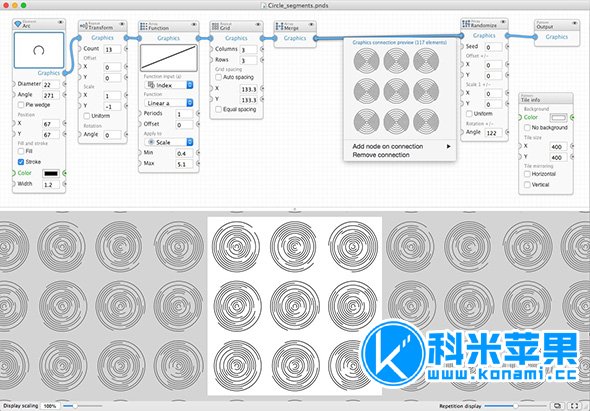Click the Arc node Graphics output port

[65, 73]
